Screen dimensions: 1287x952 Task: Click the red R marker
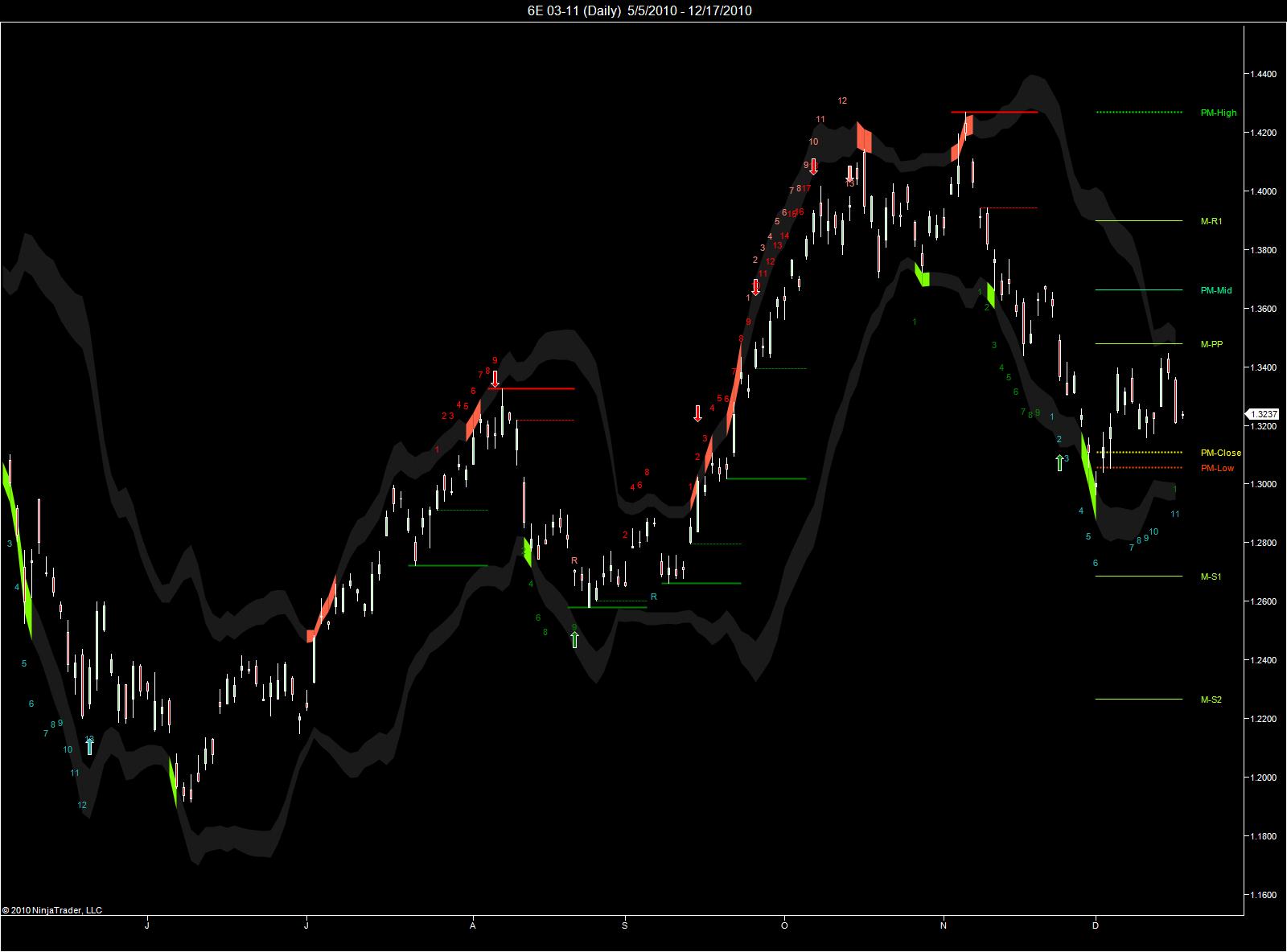pyautogui.click(x=574, y=560)
